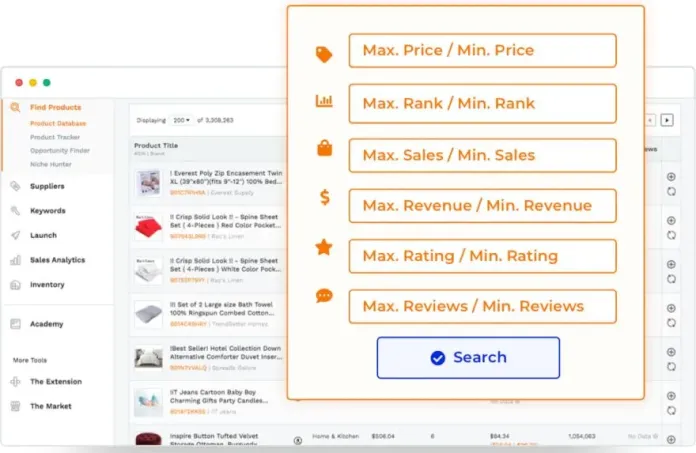Open Suppliers via its sidebar icon
Screen dimensions: 696x453
click(x=15, y=186)
